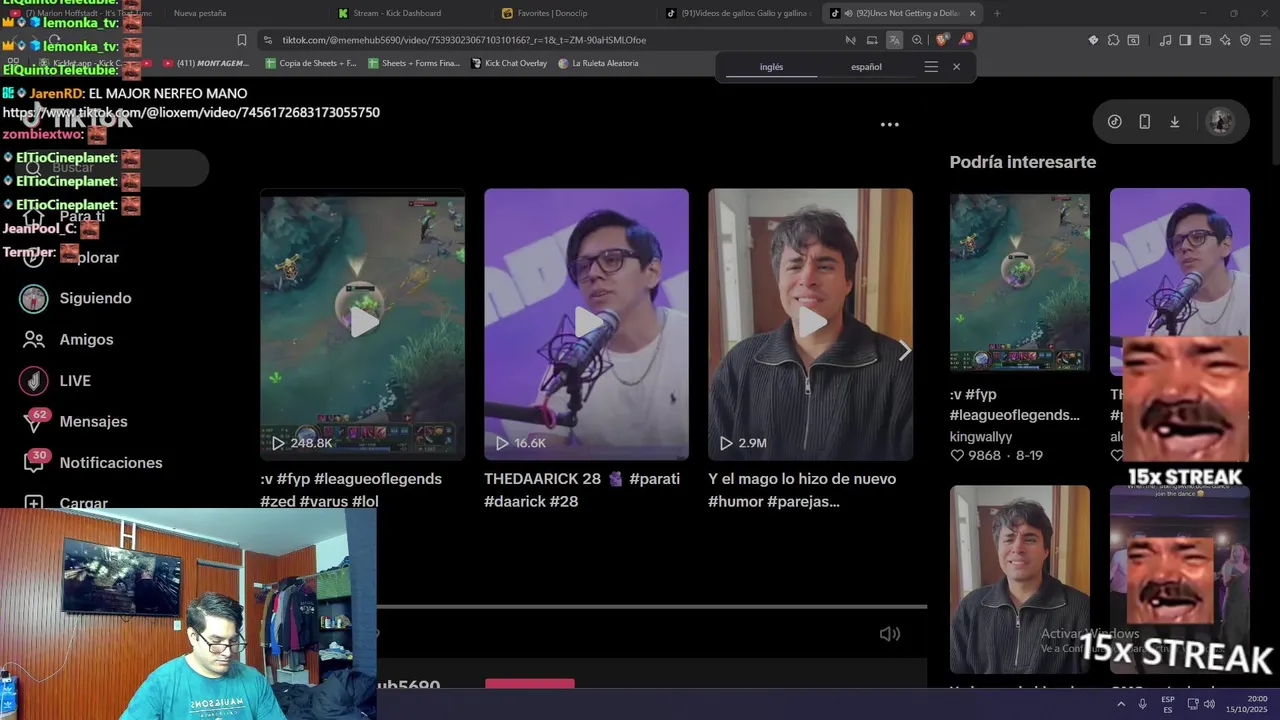Open kingwallyy suggested video thumbnail
The image size is (1280, 720).
tap(1019, 280)
